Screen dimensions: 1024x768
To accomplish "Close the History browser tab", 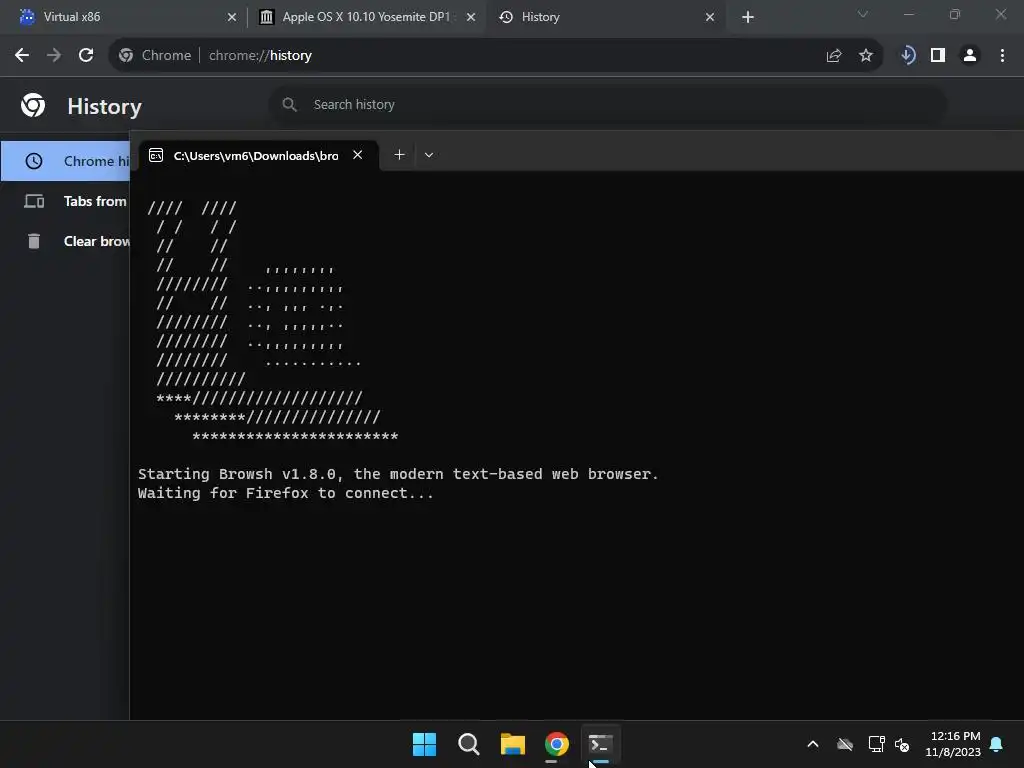I will 710,17.
